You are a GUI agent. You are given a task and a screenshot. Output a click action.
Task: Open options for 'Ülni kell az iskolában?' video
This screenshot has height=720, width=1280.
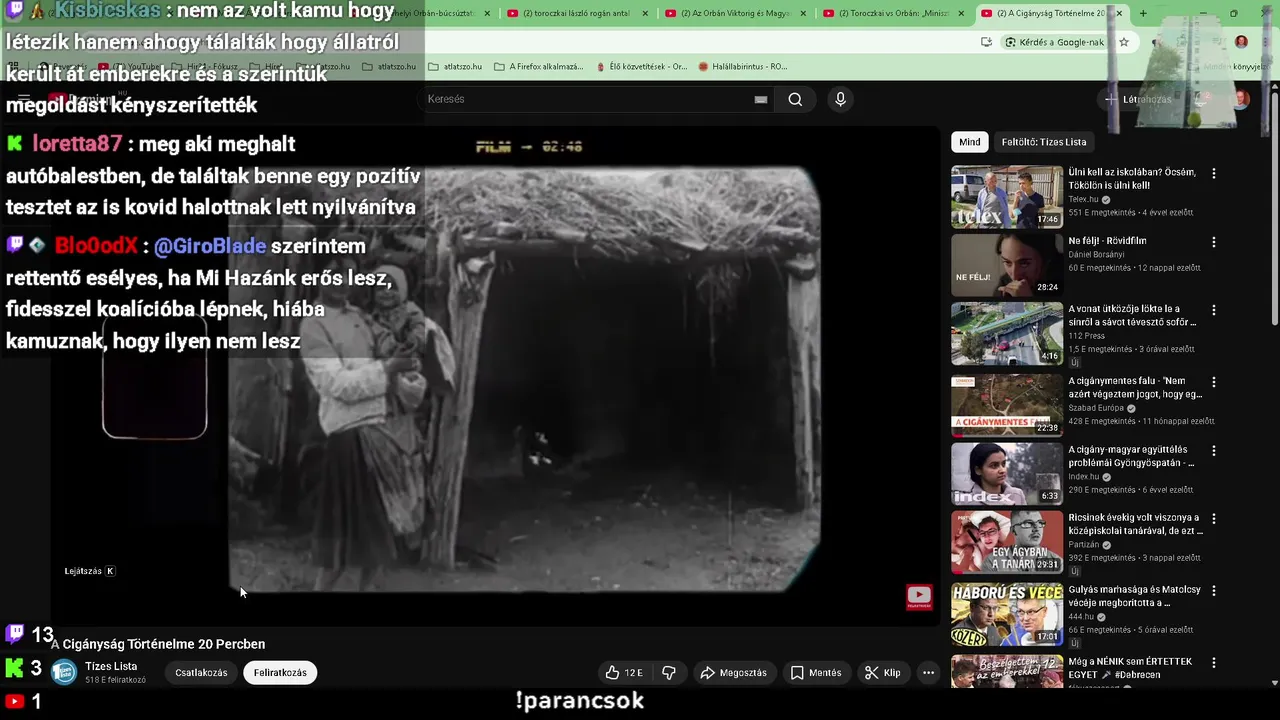click(x=1214, y=173)
